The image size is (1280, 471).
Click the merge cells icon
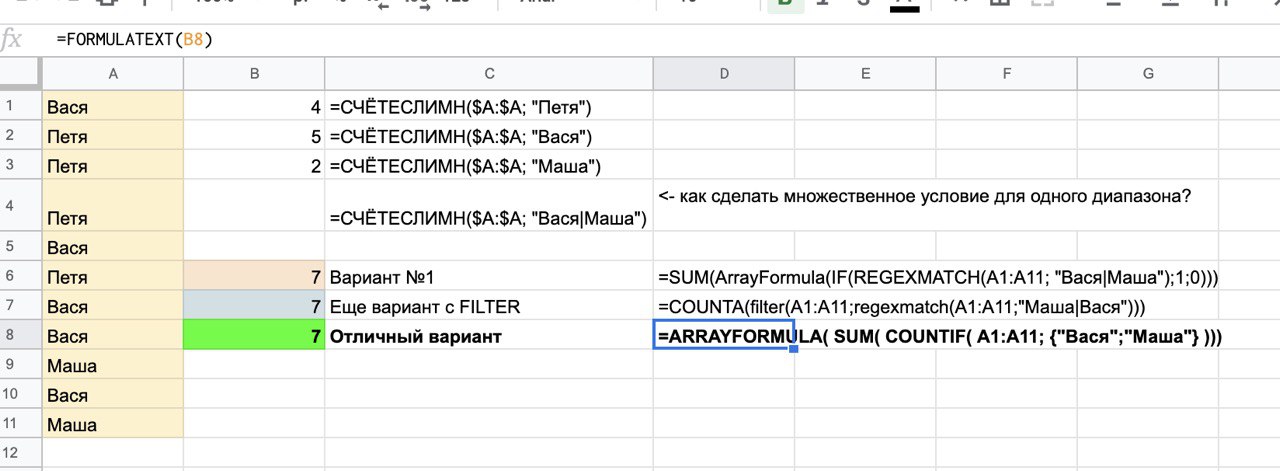click(x=1043, y=4)
